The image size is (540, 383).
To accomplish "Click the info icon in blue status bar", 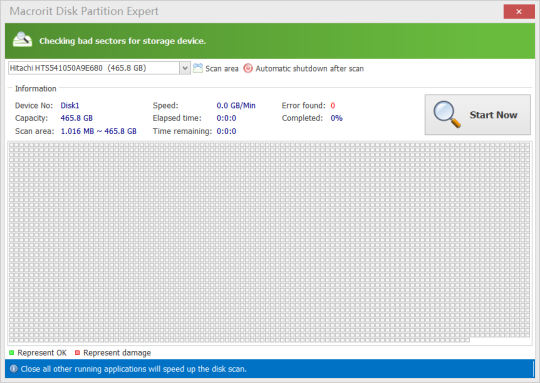I will click(14, 369).
